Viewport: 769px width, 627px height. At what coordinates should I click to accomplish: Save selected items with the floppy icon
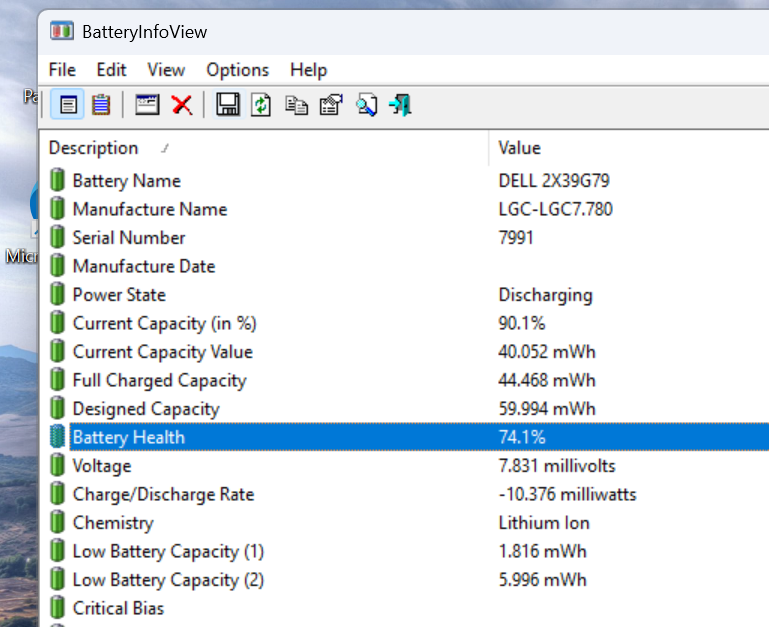pyautogui.click(x=228, y=104)
